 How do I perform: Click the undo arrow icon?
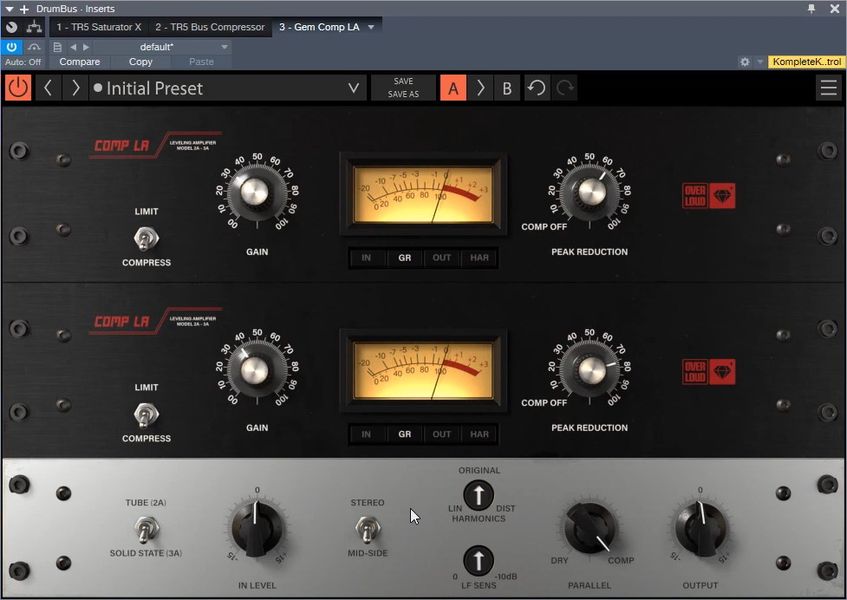click(536, 88)
